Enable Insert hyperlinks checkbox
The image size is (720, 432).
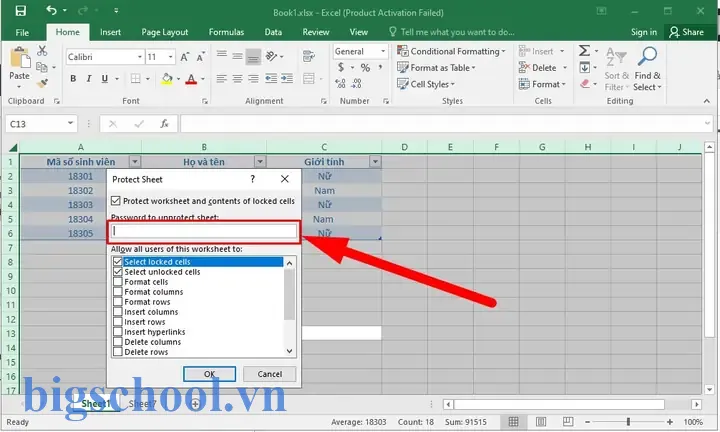(118, 332)
